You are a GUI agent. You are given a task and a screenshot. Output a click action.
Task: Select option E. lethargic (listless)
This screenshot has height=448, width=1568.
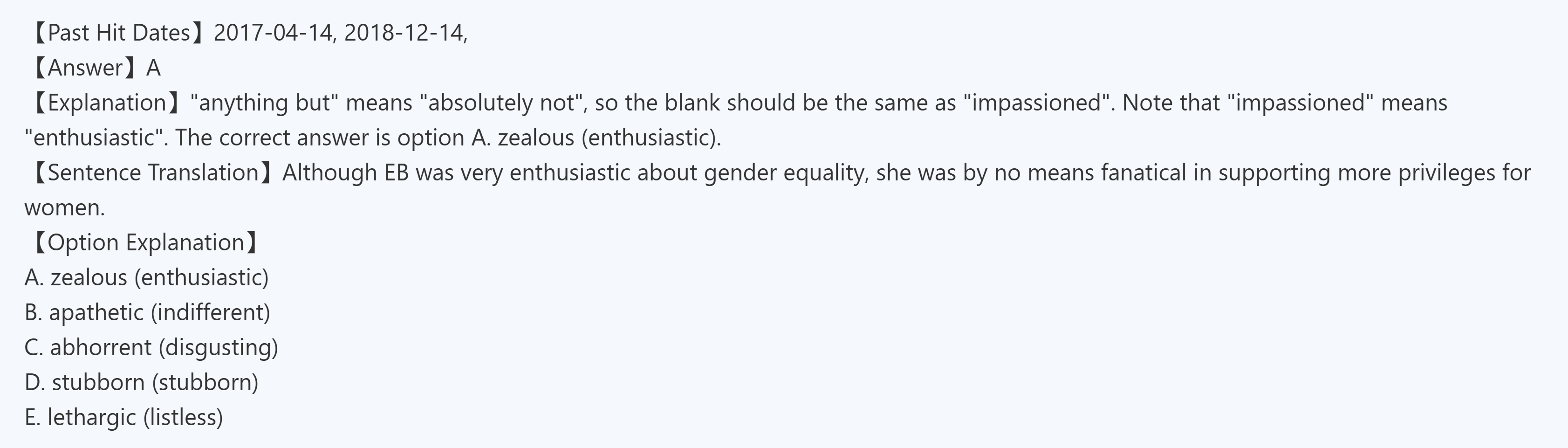[124, 418]
